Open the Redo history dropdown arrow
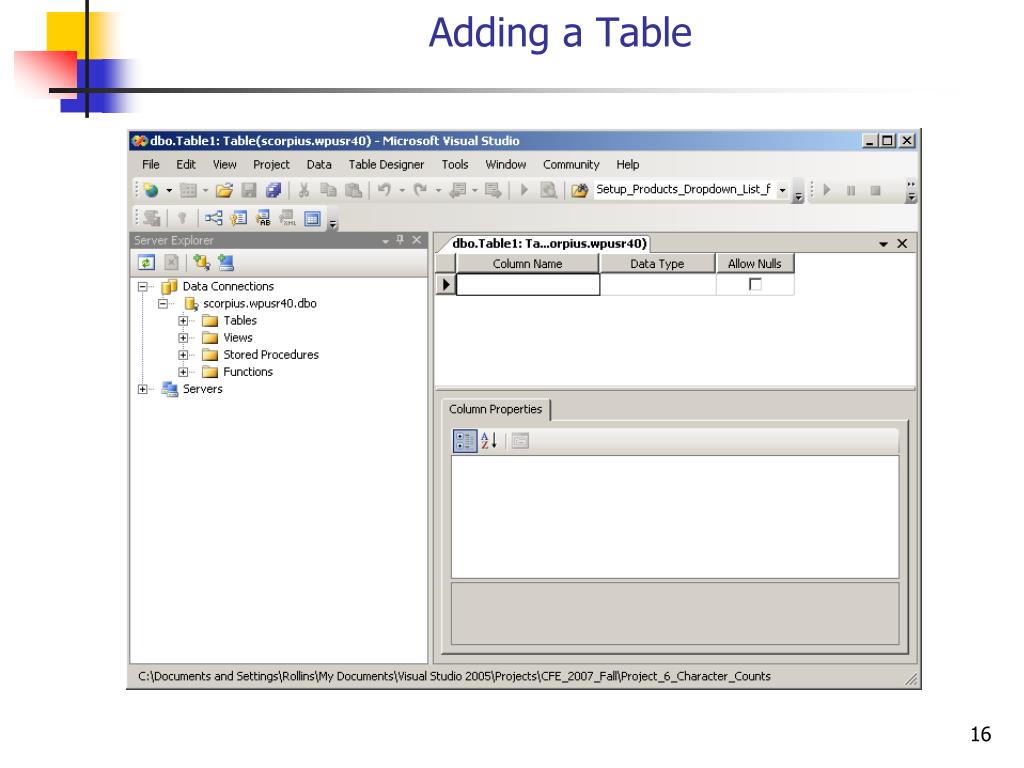 point(438,190)
